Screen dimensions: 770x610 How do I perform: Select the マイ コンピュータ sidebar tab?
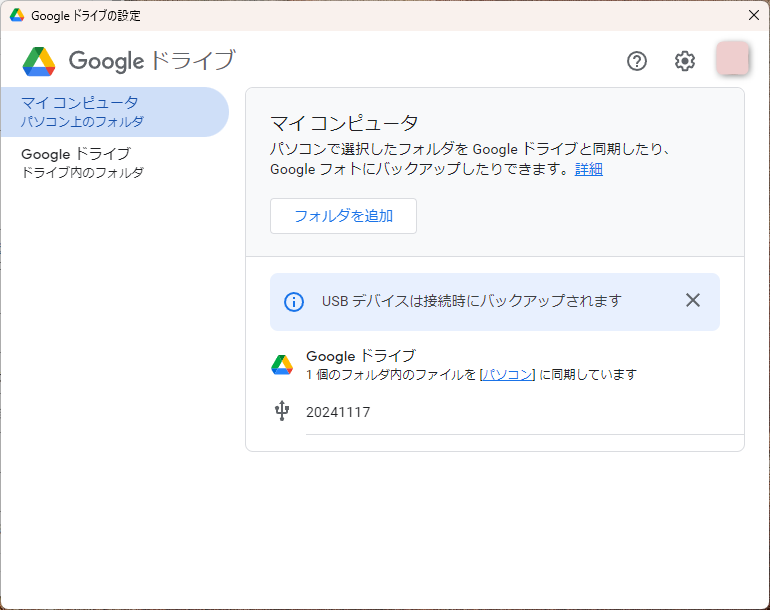tap(115, 112)
